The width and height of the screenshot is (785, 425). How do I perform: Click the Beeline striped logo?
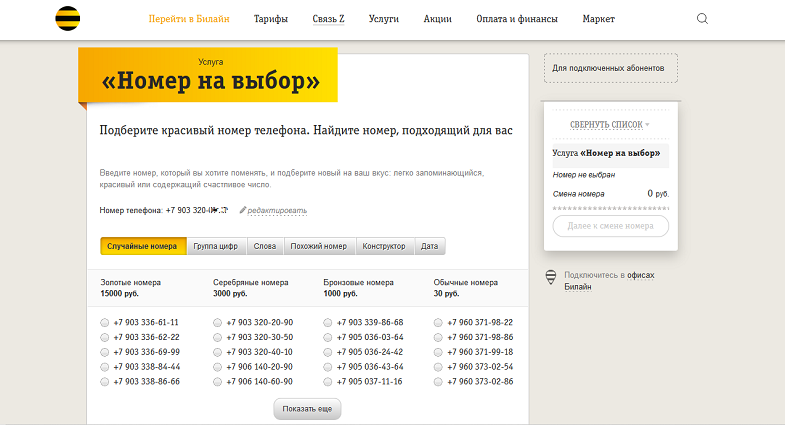coord(68,19)
